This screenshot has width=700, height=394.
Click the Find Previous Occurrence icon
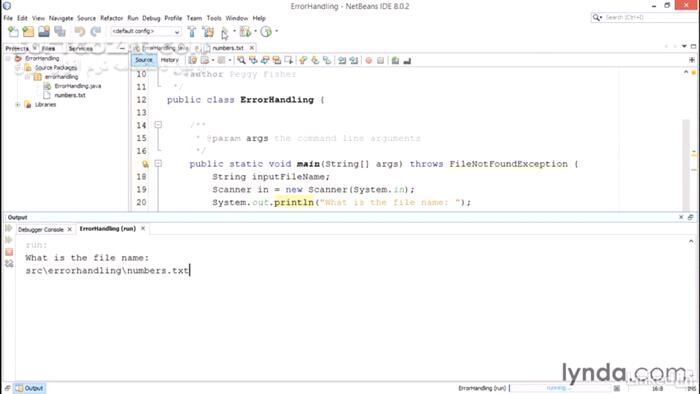coord(253,60)
